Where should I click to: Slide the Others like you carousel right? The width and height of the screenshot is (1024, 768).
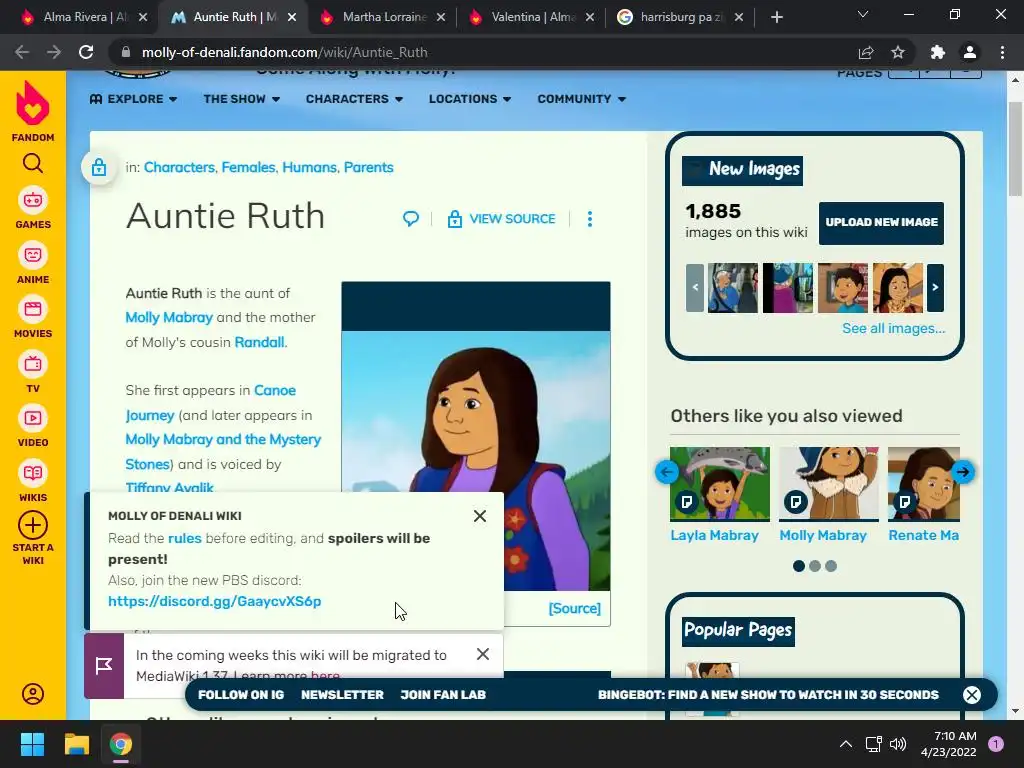click(963, 472)
